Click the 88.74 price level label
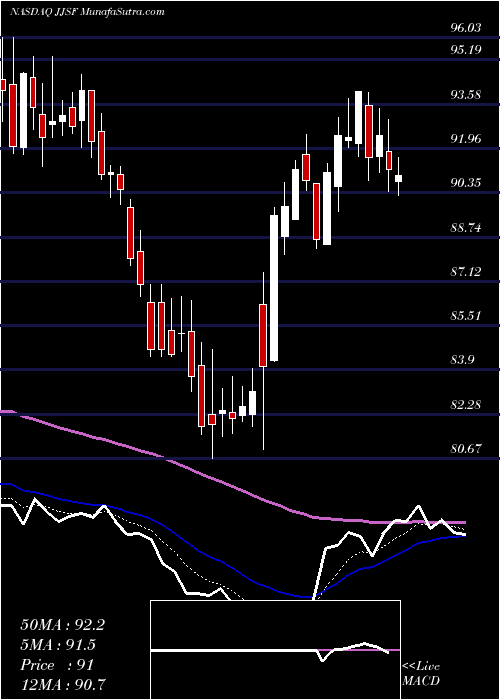 coord(466,227)
